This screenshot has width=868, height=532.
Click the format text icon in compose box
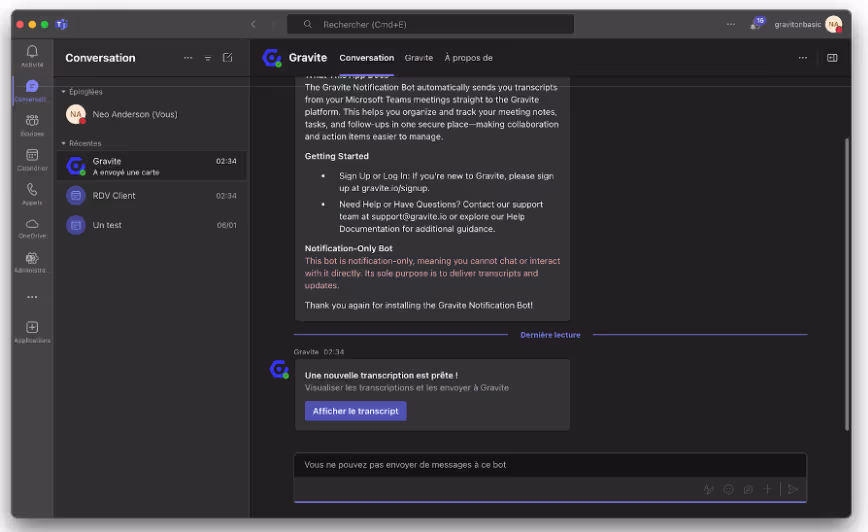(709, 489)
